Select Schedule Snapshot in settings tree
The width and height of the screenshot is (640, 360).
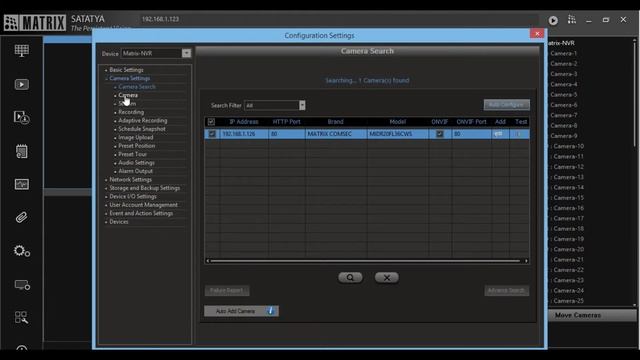(142, 129)
